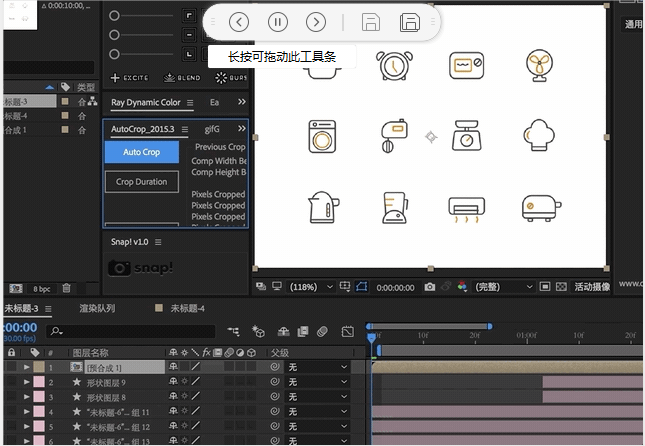This screenshot has width=645, height=446.
Task: Go to previous using left arrow button
Action: click(239, 21)
